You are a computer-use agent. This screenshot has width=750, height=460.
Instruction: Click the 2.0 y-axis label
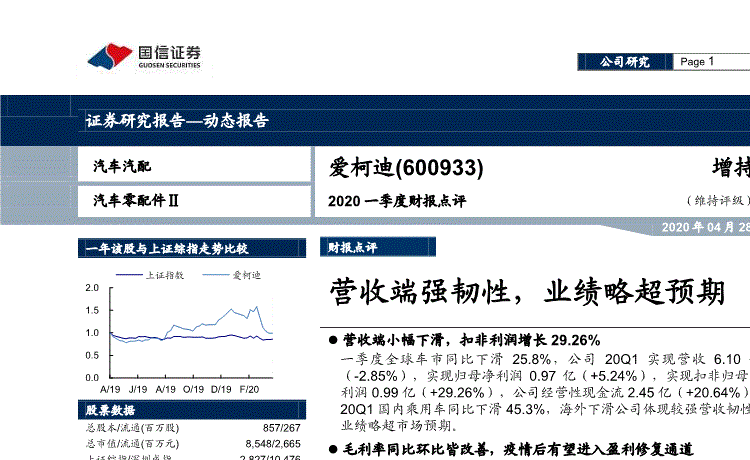[x=92, y=287]
